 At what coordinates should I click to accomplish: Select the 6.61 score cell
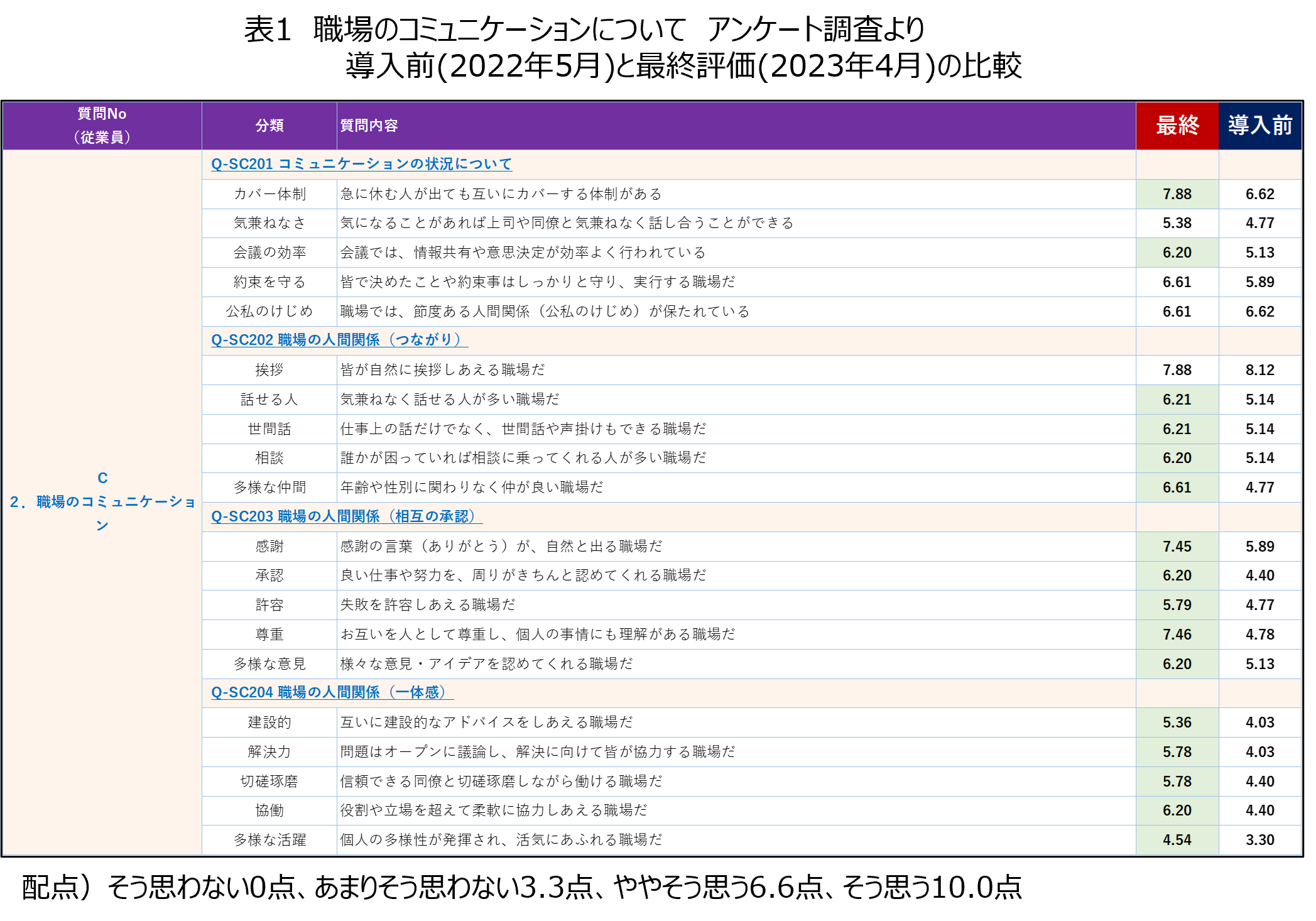tap(1177, 488)
